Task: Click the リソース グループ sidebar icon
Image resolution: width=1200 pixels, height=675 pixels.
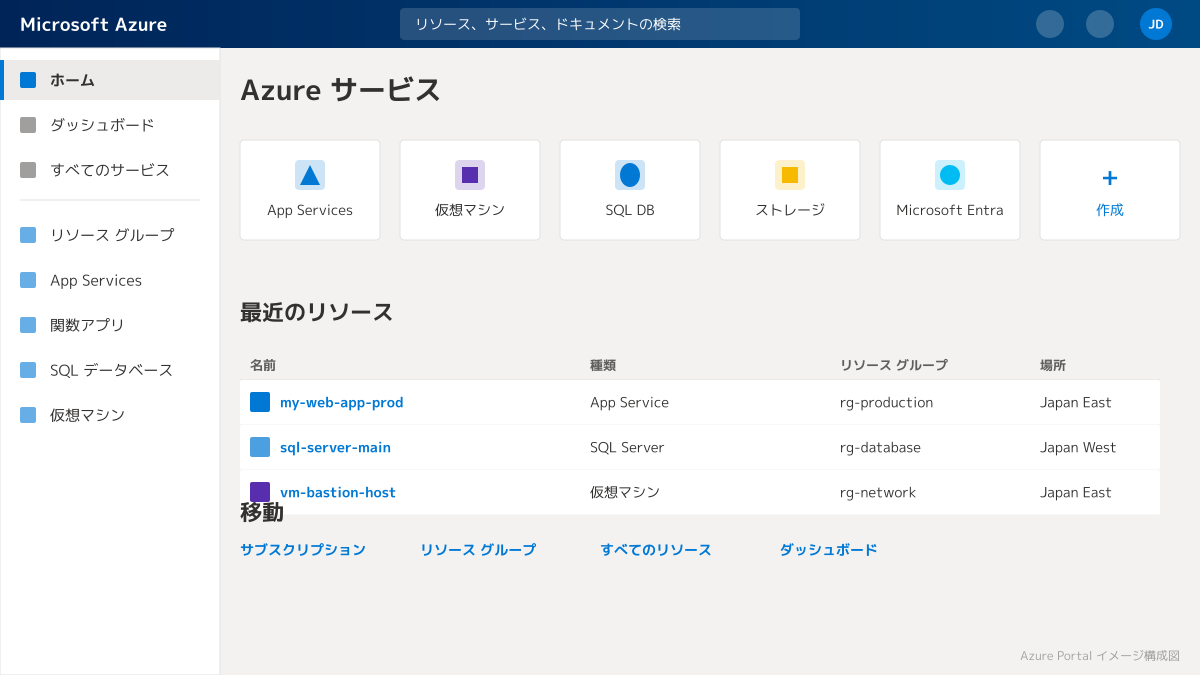Action: 28,235
